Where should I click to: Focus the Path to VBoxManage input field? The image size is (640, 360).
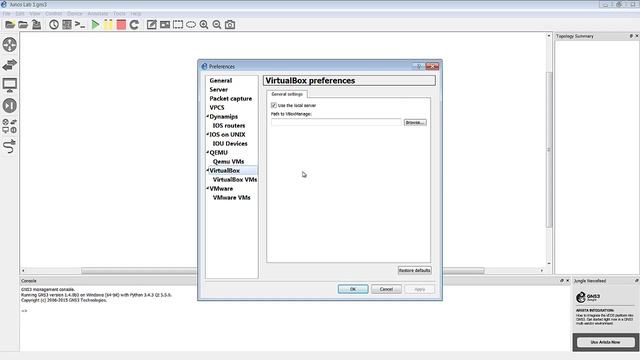coord(336,122)
